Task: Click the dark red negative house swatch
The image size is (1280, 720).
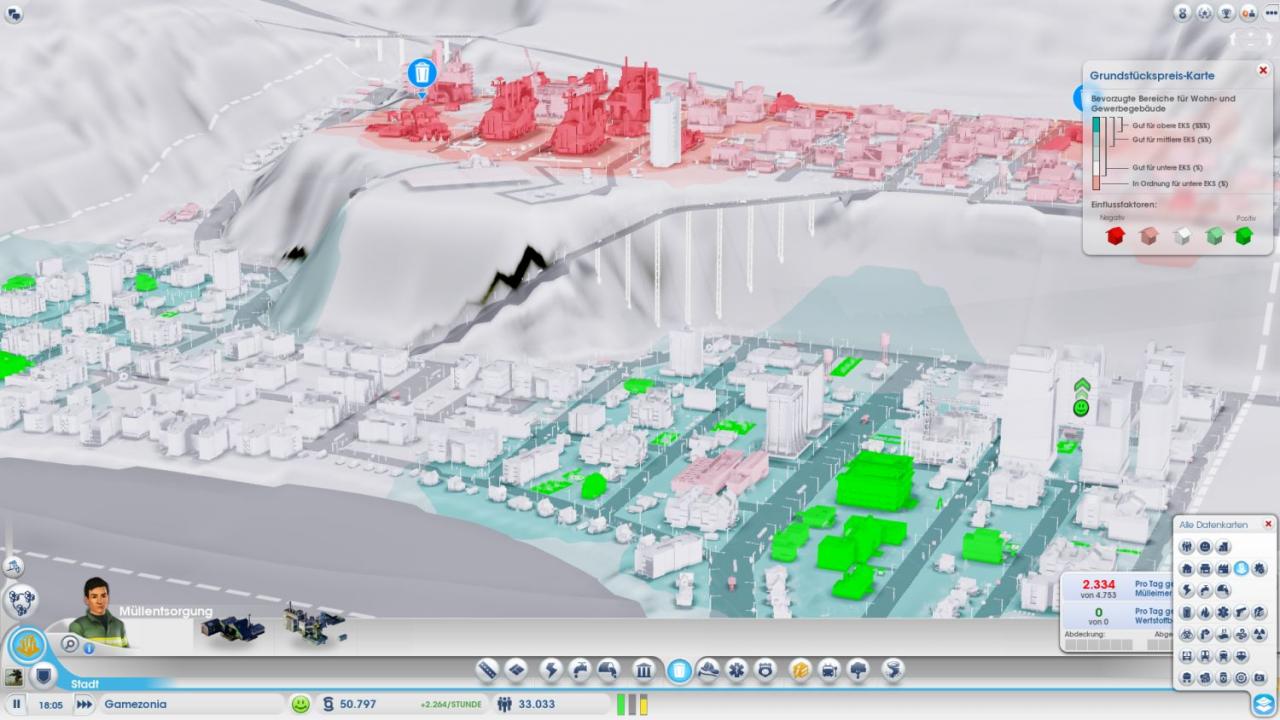Action: pyautogui.click(x=1116, y=236)
